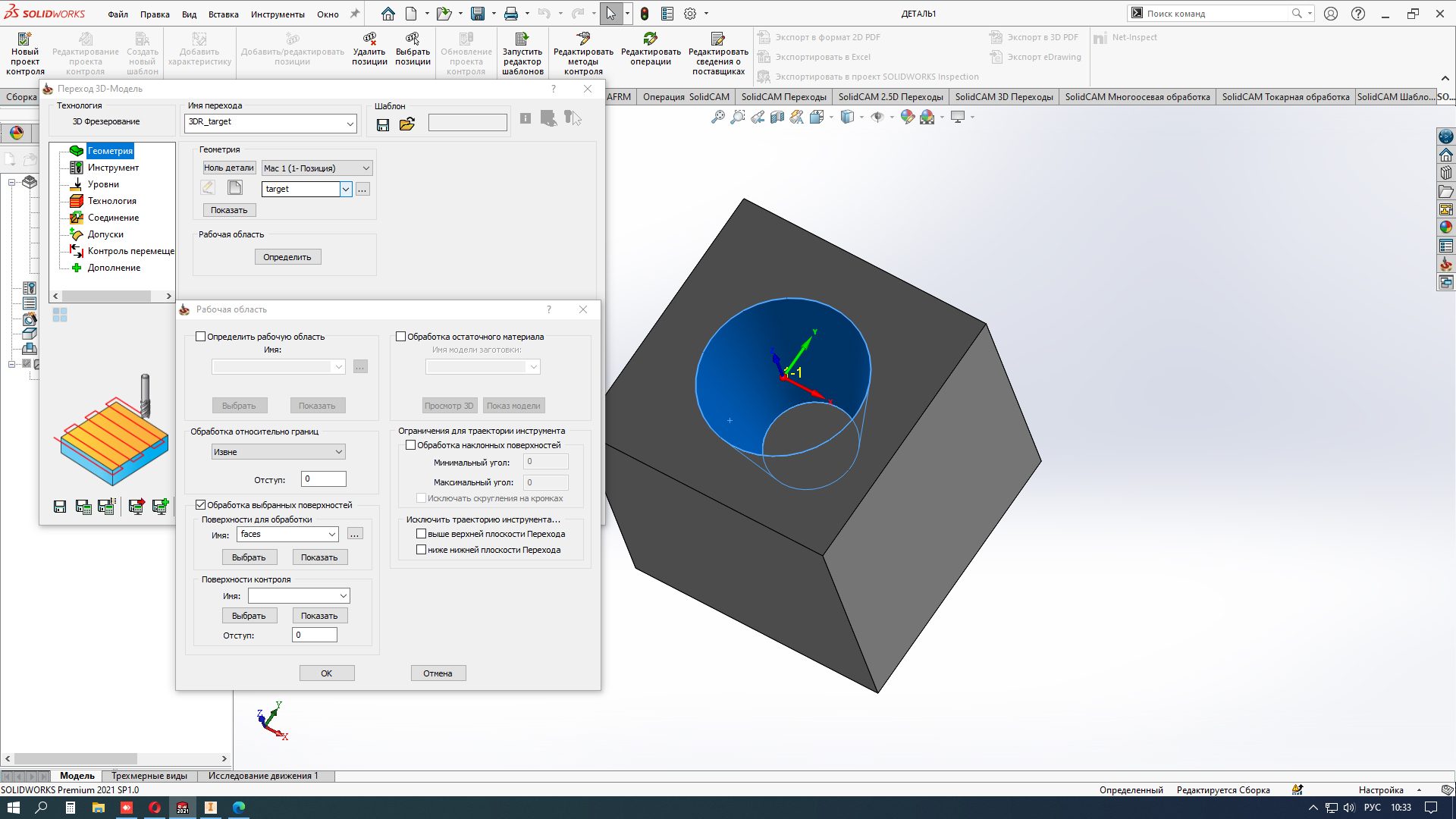Viewport: 1456px width, 819px height.
Task: Click the Delete positions balloon icon
Action: pyautogui.click(x=369, y=39)
